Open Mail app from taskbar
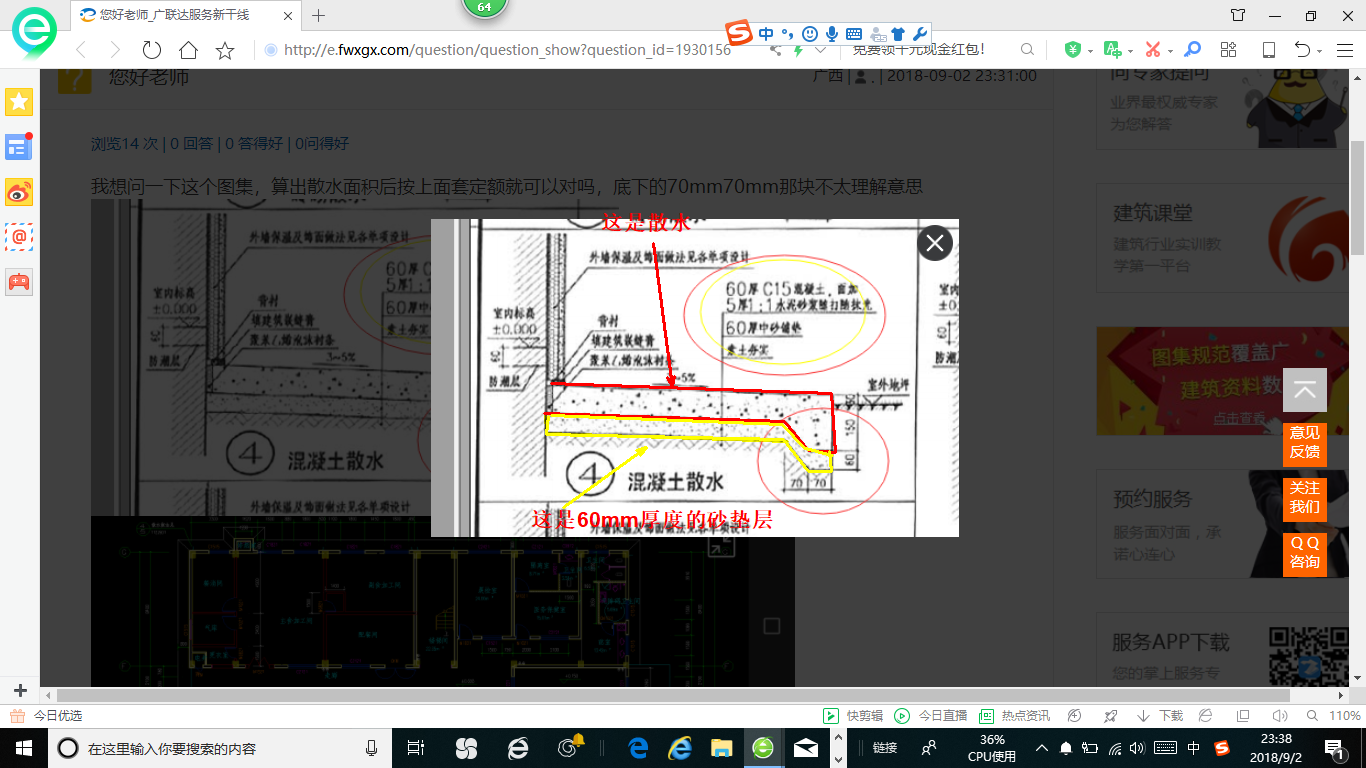 805,748
